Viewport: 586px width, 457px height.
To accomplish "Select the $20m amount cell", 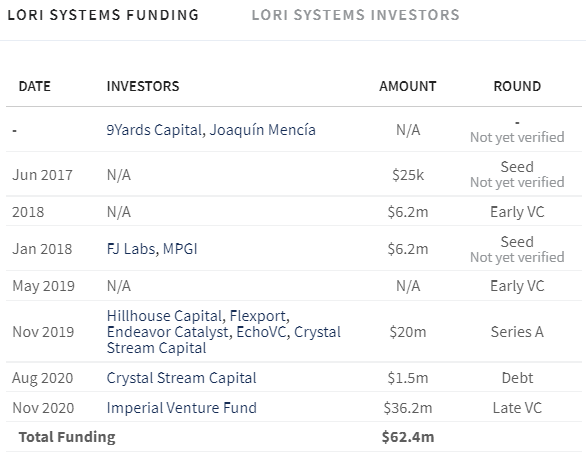I will pyautogui.click(x=408, y=332).
